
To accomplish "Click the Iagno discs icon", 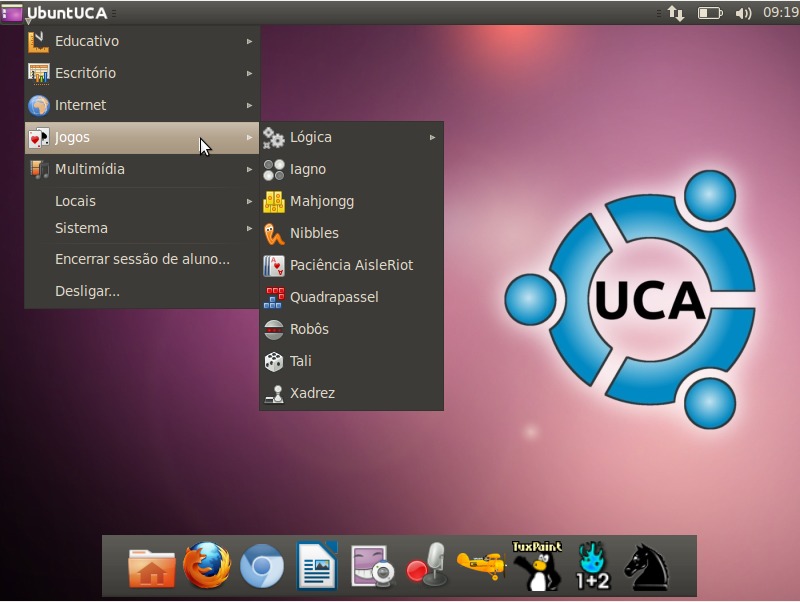I will 274,170.
